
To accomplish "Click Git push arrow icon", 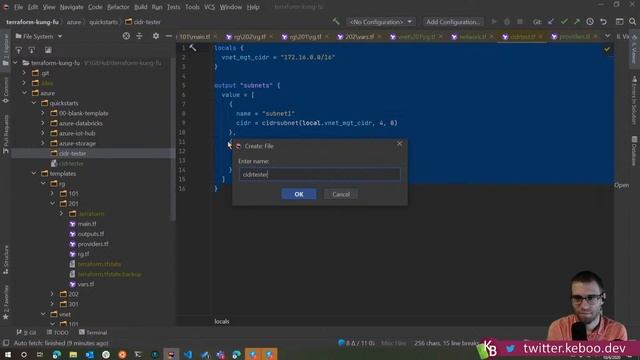I will click(x=577, y=22).
